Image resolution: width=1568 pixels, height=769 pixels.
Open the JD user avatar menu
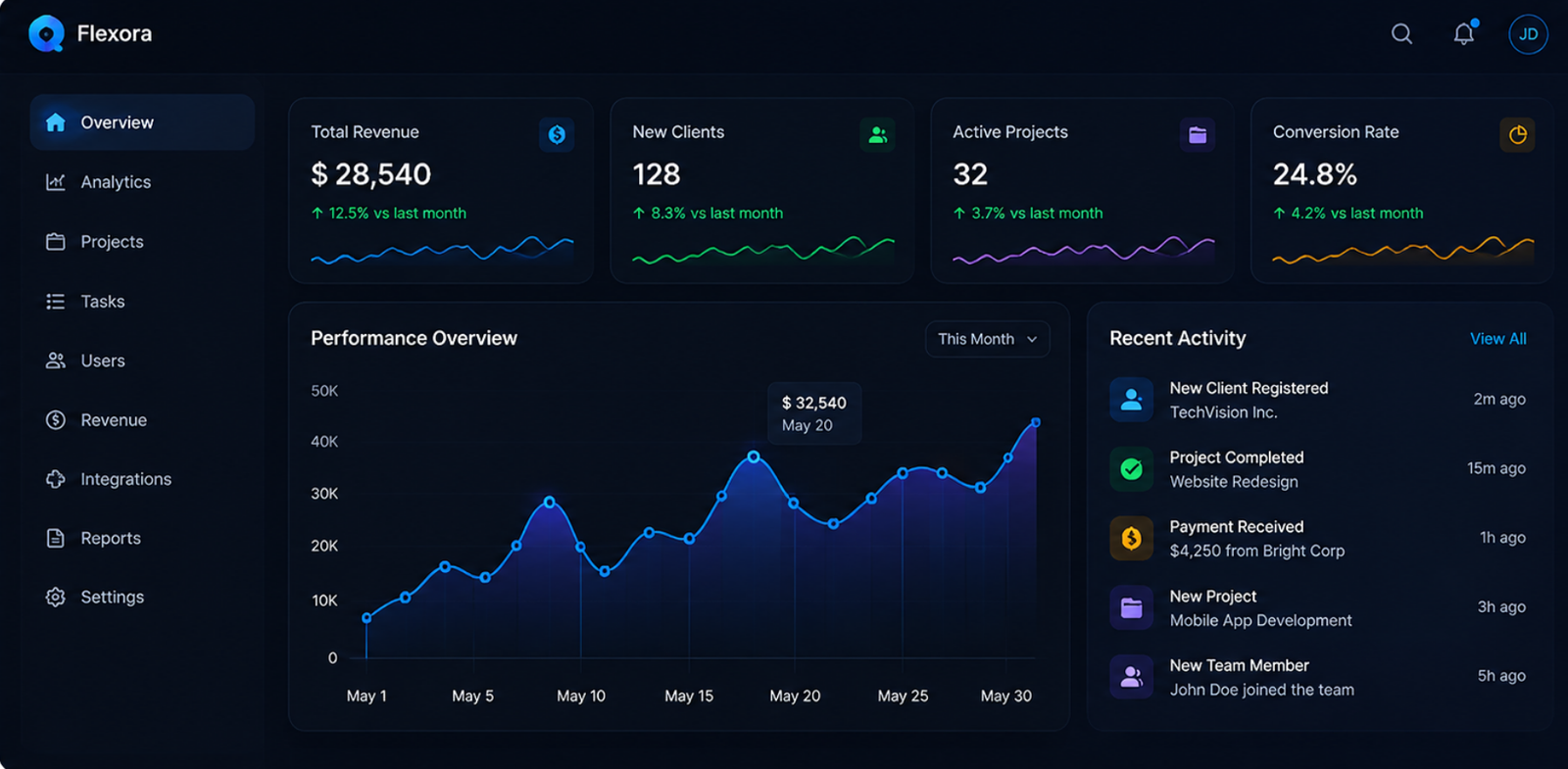1528,34
